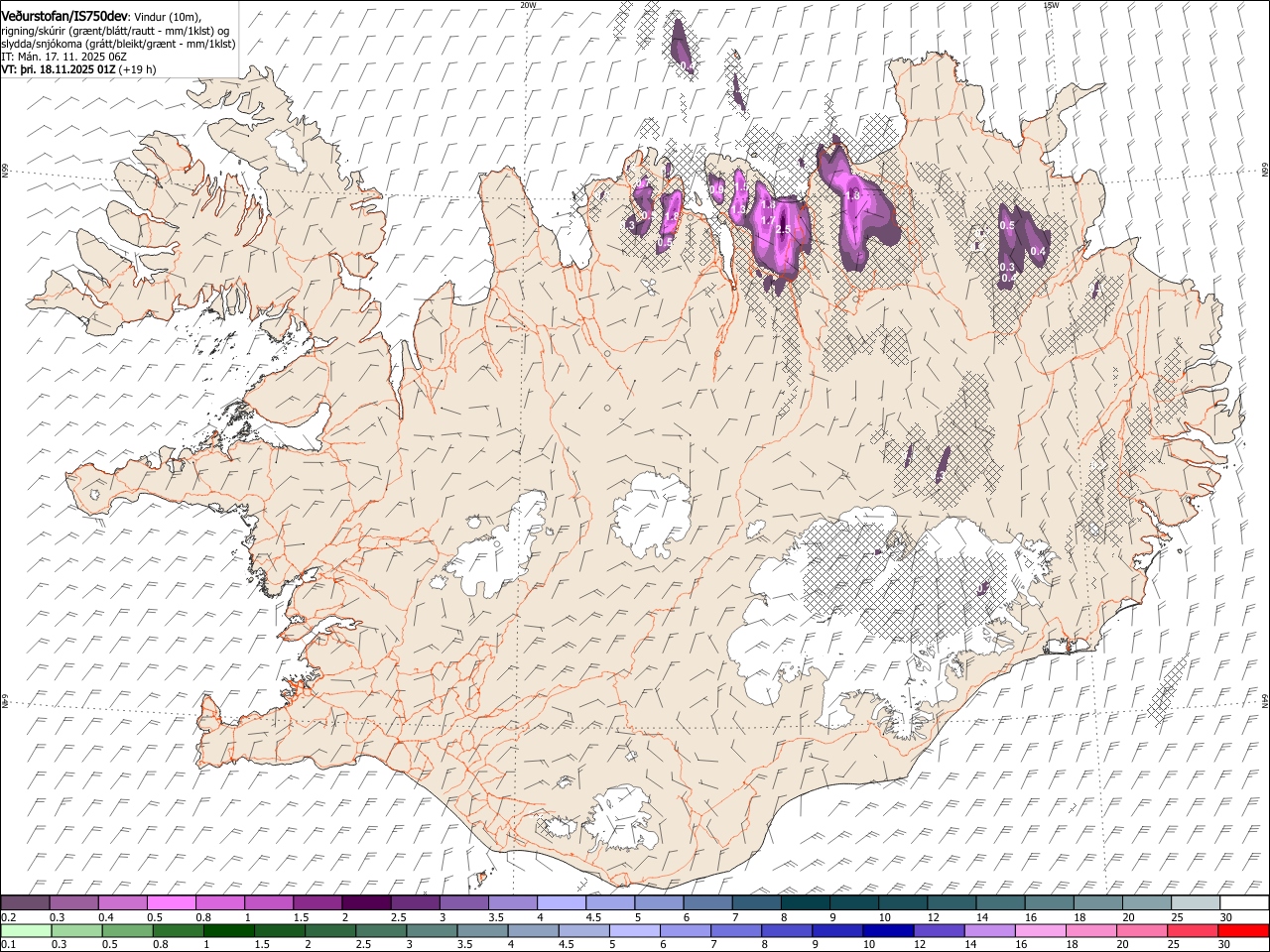Click the pale gray swatch labeled 25 in the upper legend
Image resolution: width=1270 pixels, height=952 pixels.
click(1196, 902)
